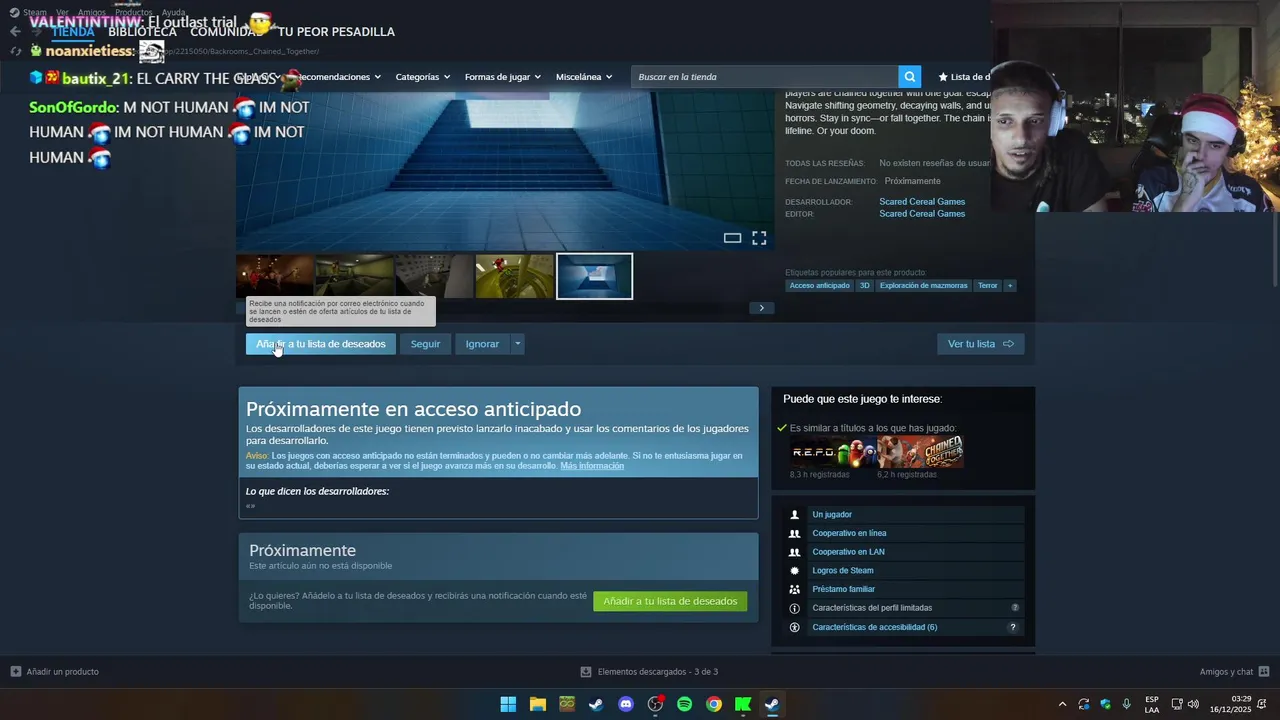Click the plus icon beside Añadir un producto
This screenshot has height=720, width=1280.
coord(15,672)
